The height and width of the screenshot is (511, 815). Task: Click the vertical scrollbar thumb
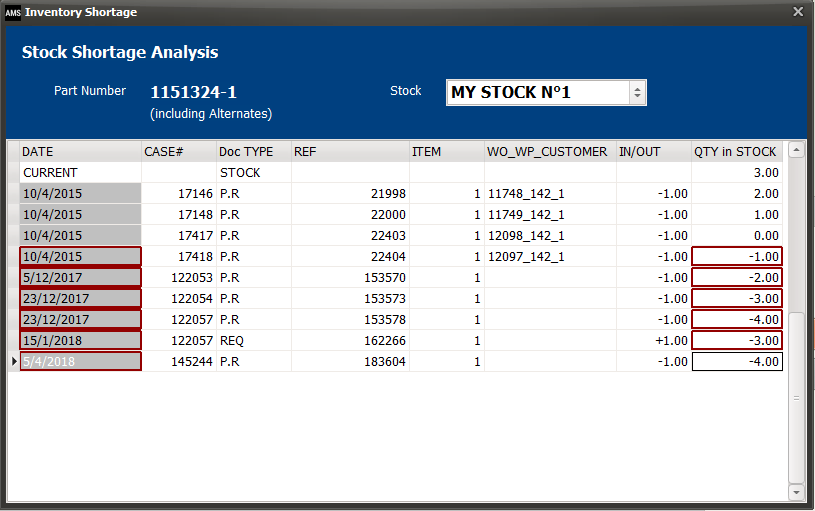[796, 398]
